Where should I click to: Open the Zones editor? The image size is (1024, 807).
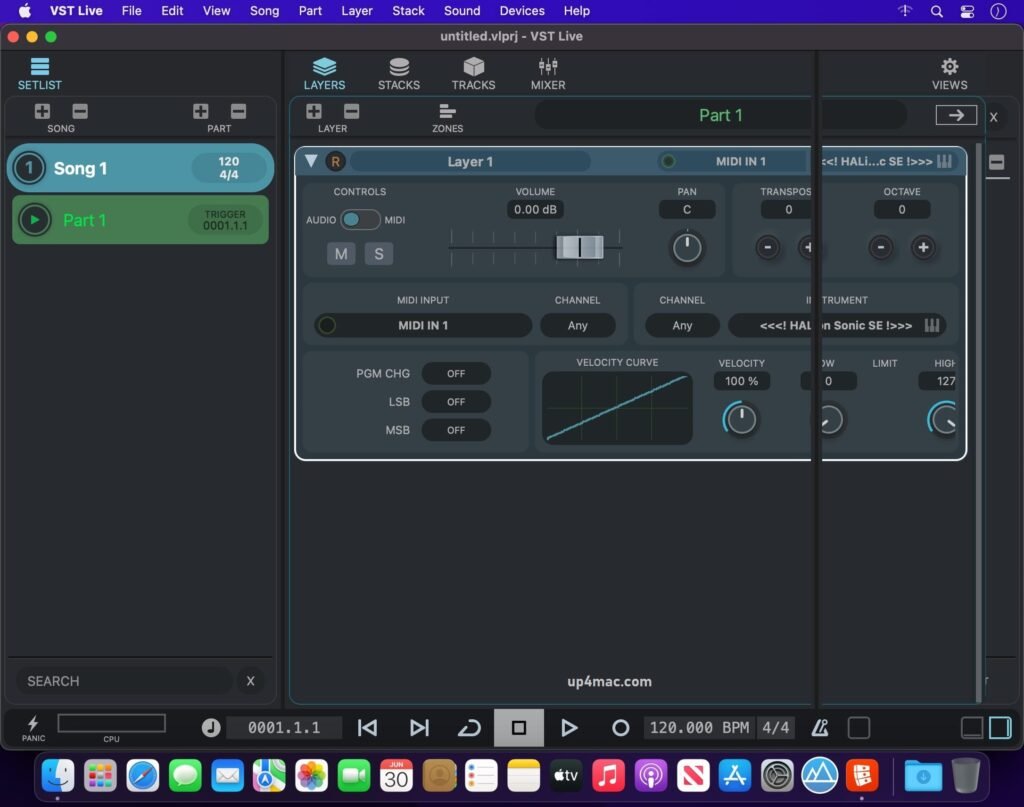click(x=447, y=115)
